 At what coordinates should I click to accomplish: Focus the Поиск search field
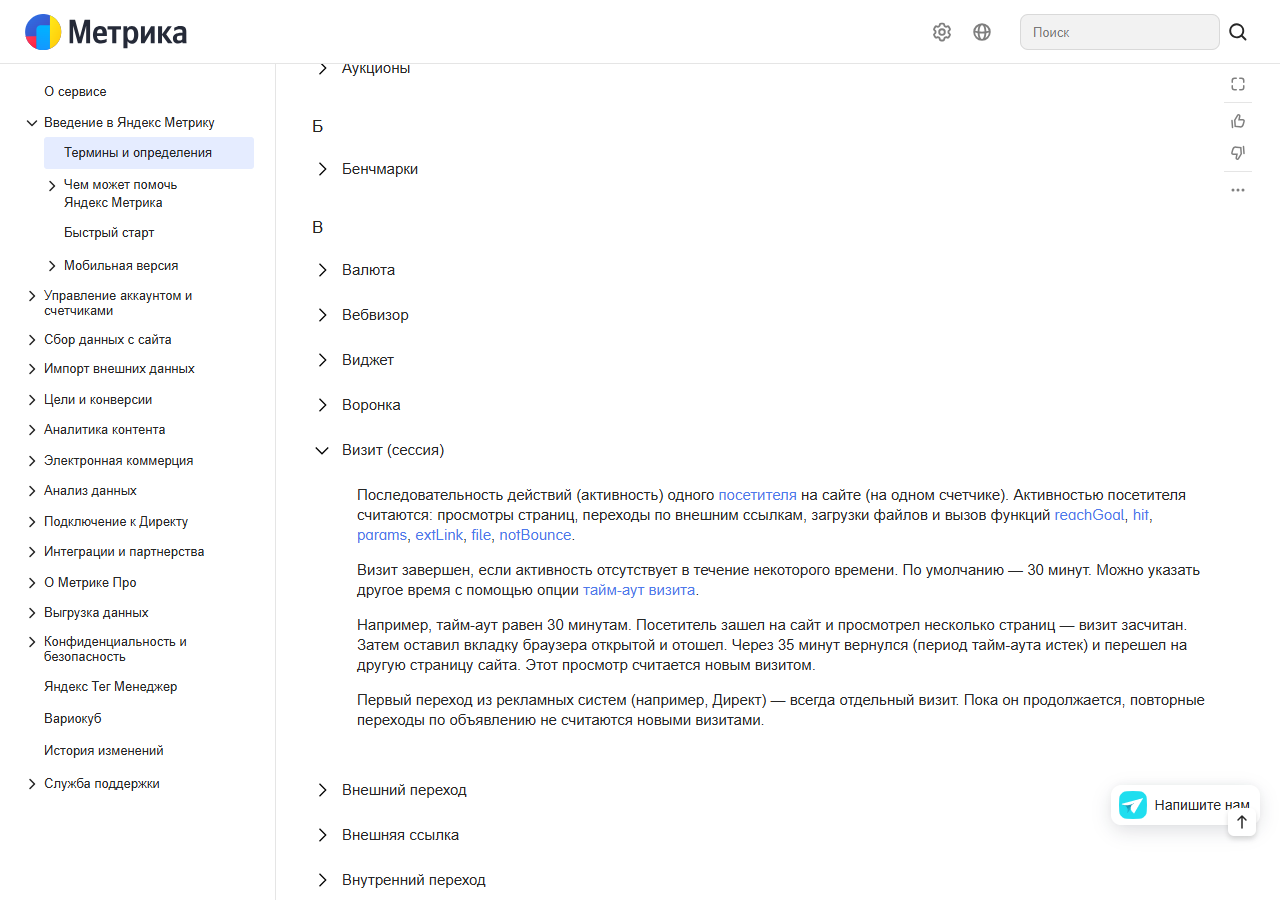(x=1120, y=32)
